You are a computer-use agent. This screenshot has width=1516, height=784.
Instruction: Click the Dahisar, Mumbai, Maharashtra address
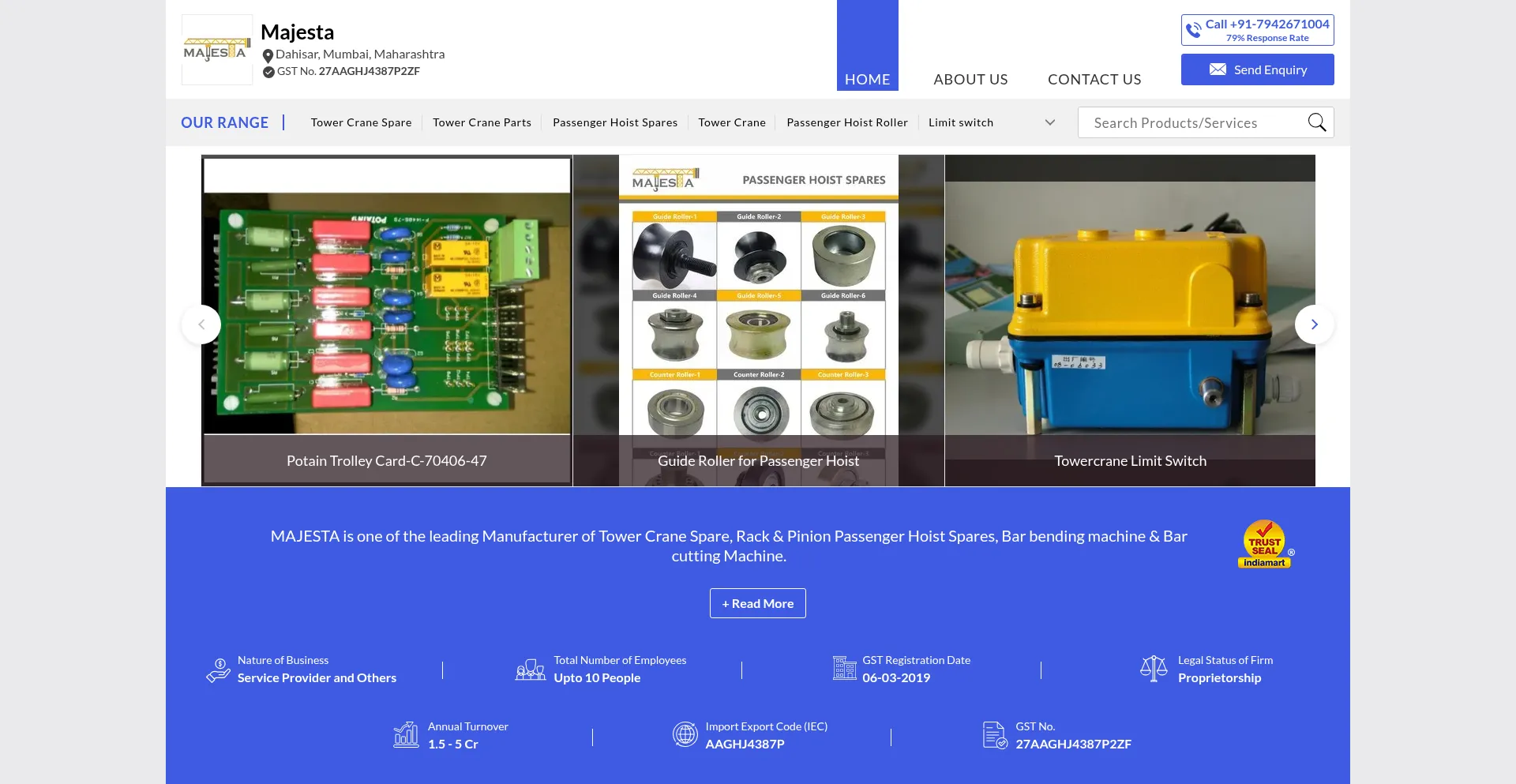(360, 54)
